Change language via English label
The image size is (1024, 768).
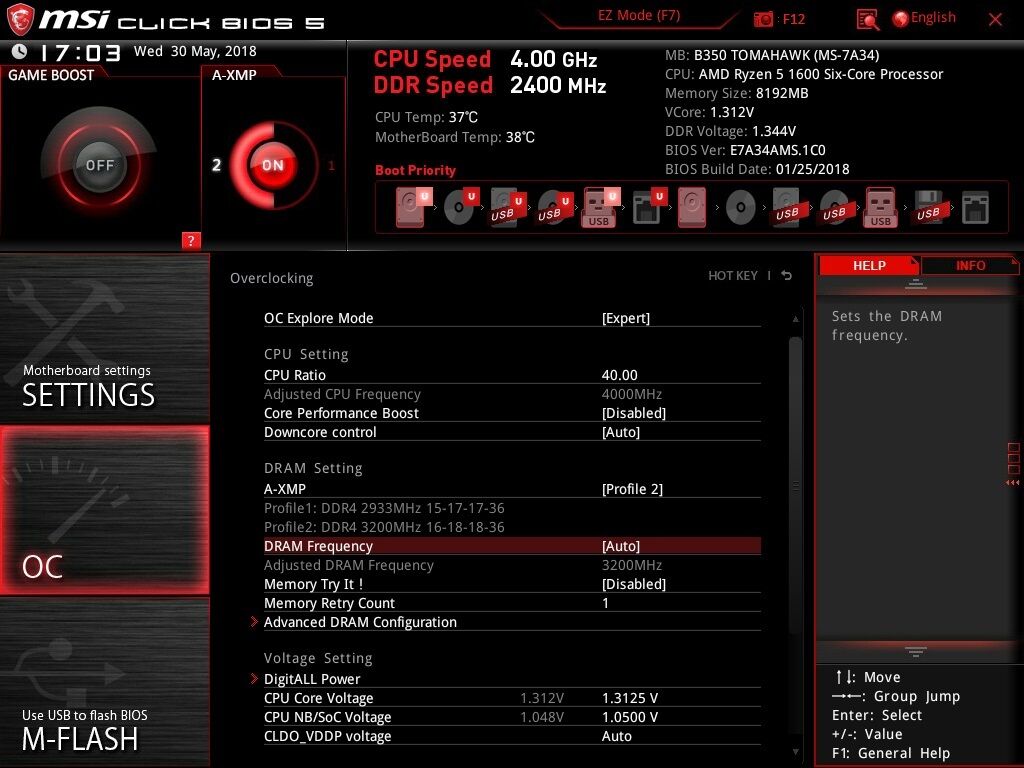[x=933, y=18]
